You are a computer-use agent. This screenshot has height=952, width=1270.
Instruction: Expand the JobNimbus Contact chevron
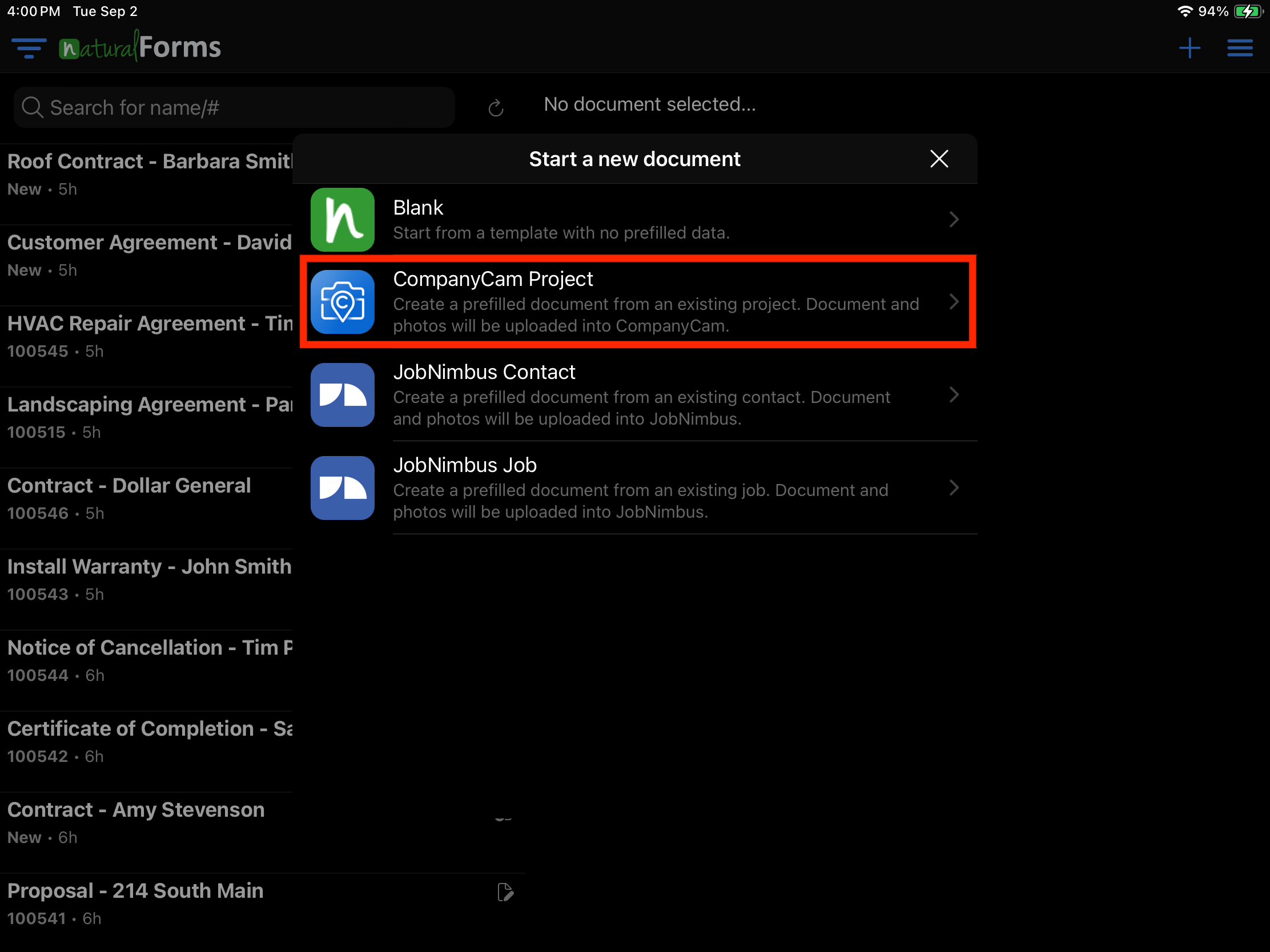pyautogui.click(x=954, y=395)
